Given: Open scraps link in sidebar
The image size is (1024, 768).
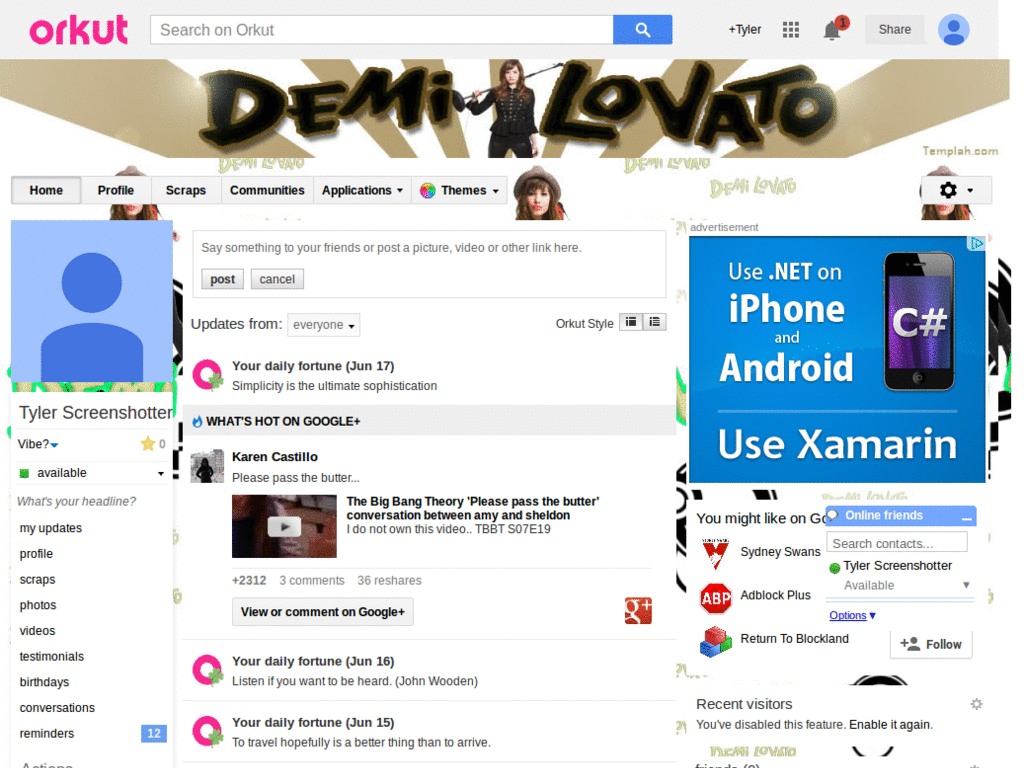Looking at the screenshot, I should click(37, 579).
